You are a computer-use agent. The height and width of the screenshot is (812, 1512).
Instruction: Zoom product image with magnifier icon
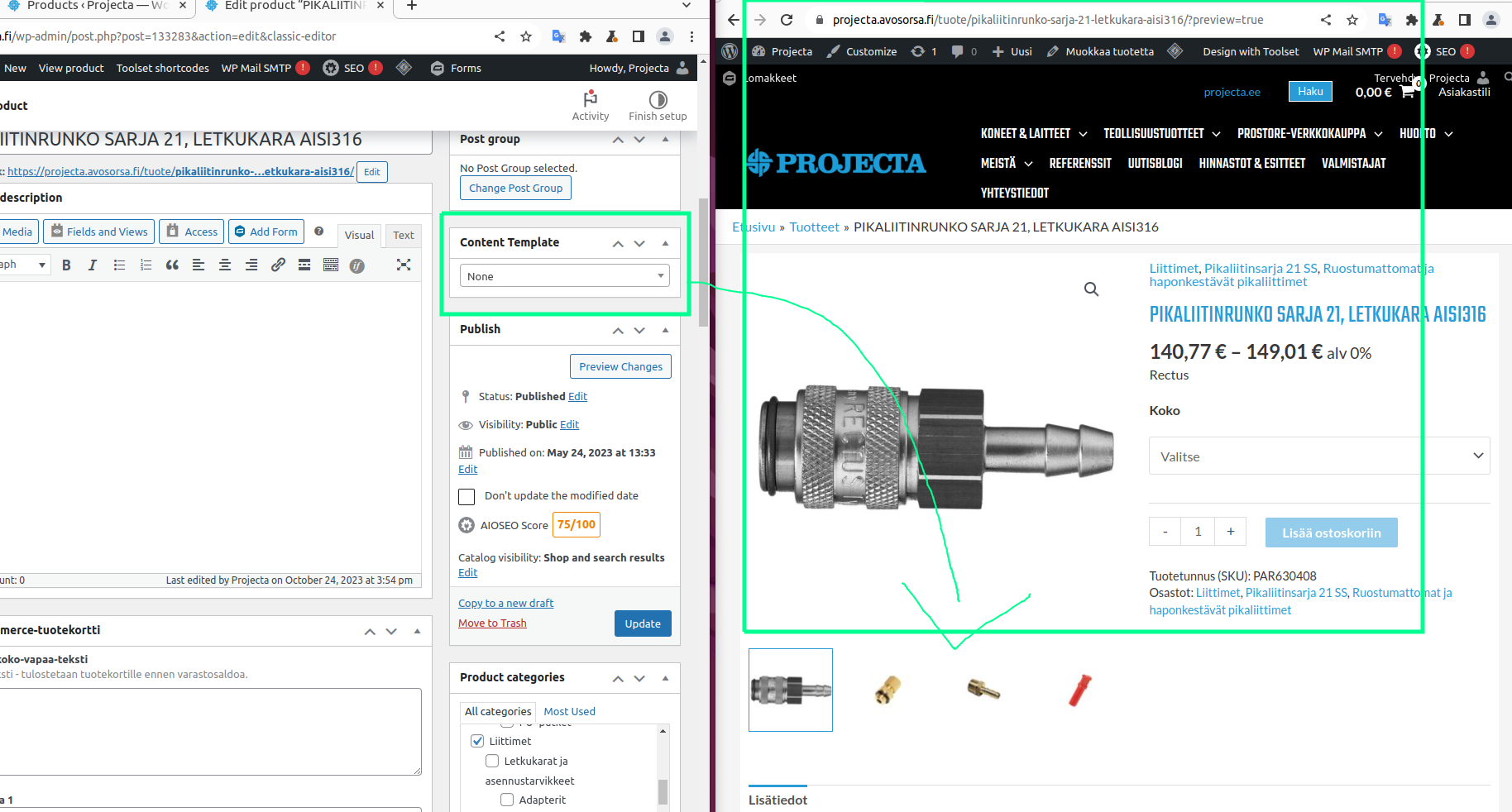1092,289
